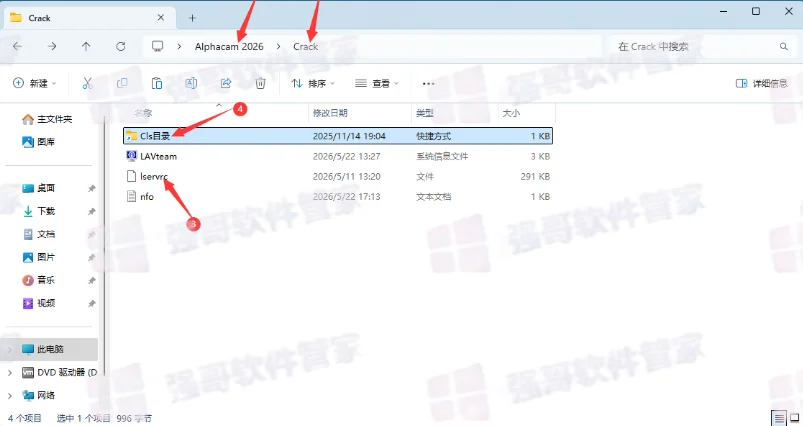The image size is (803, 426).
Task: Select Alphacam 2026 in the breadcrumb
Action: tap(229, 47)
